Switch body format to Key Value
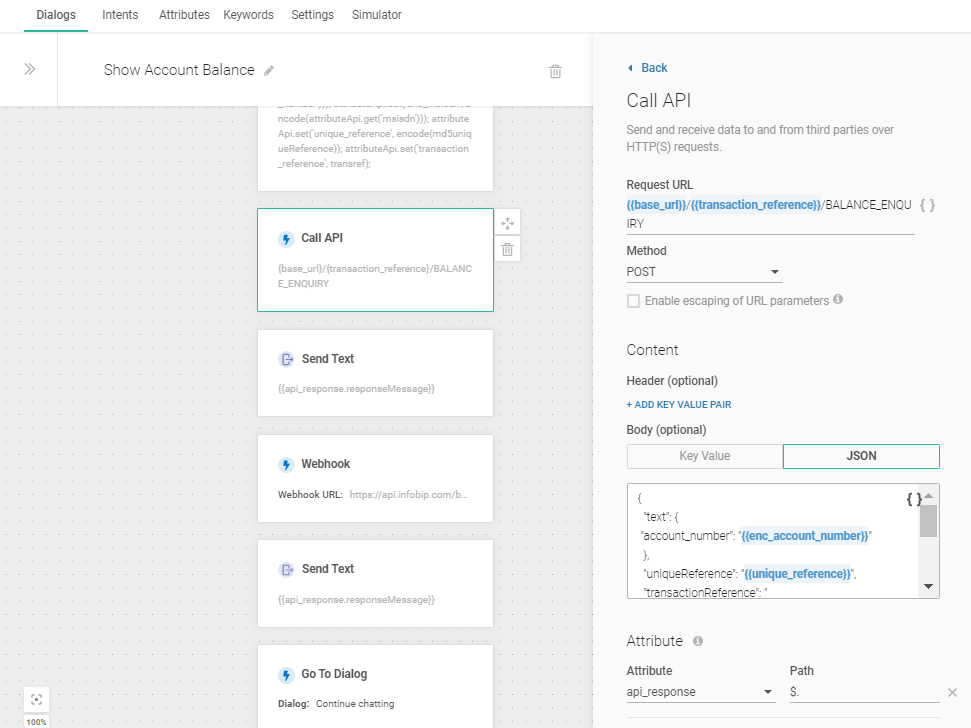Viewport: 971px width, 728px height. pos(704,456)
